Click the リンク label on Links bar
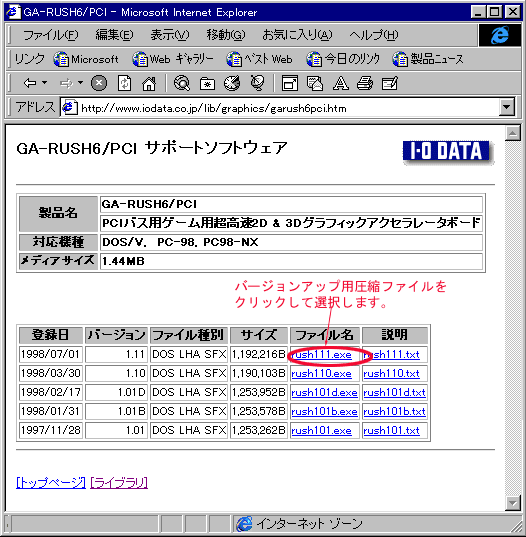This screenshot has height=537, width=526. 29,59
